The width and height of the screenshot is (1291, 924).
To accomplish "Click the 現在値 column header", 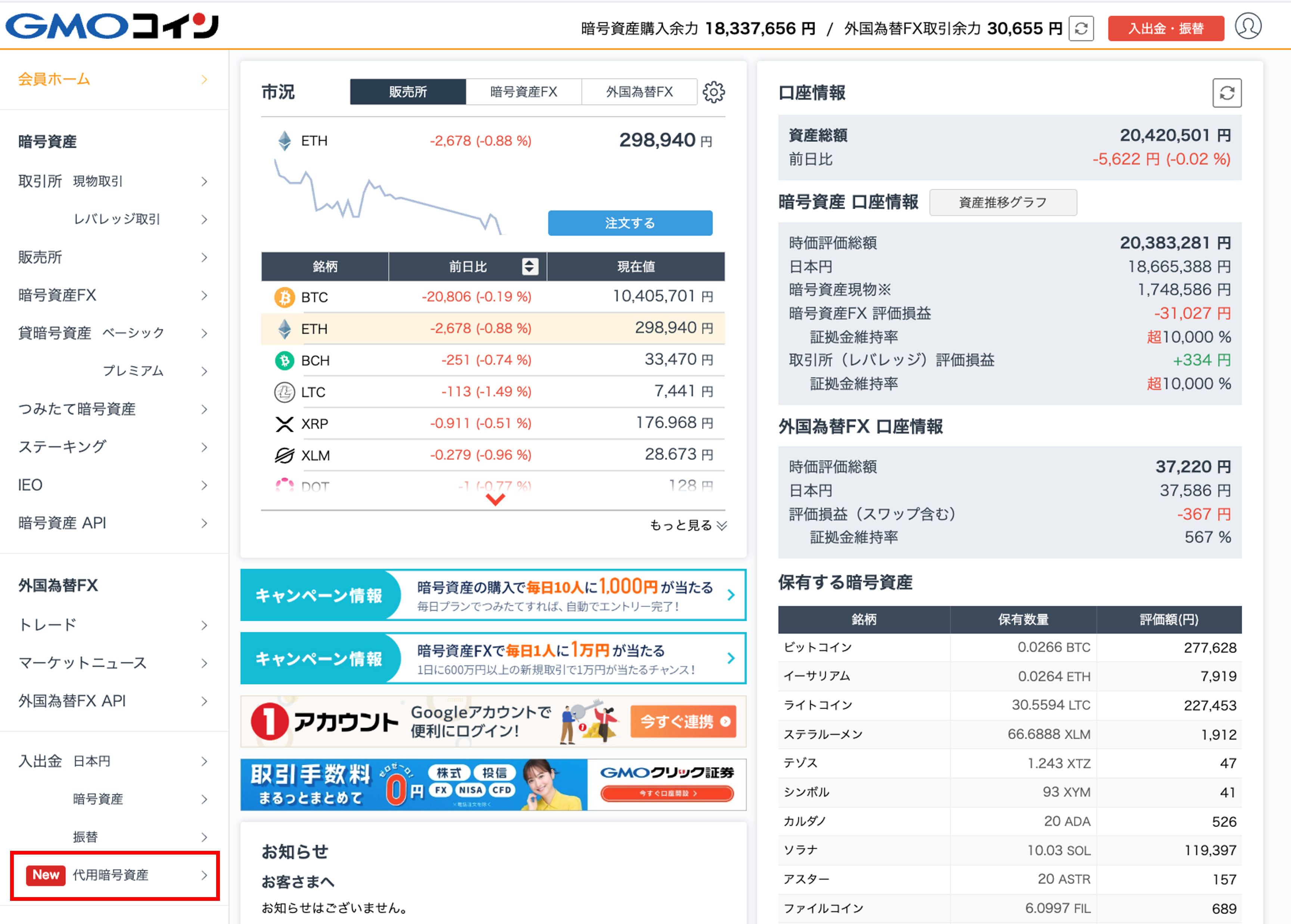I will tap(635, 266).
